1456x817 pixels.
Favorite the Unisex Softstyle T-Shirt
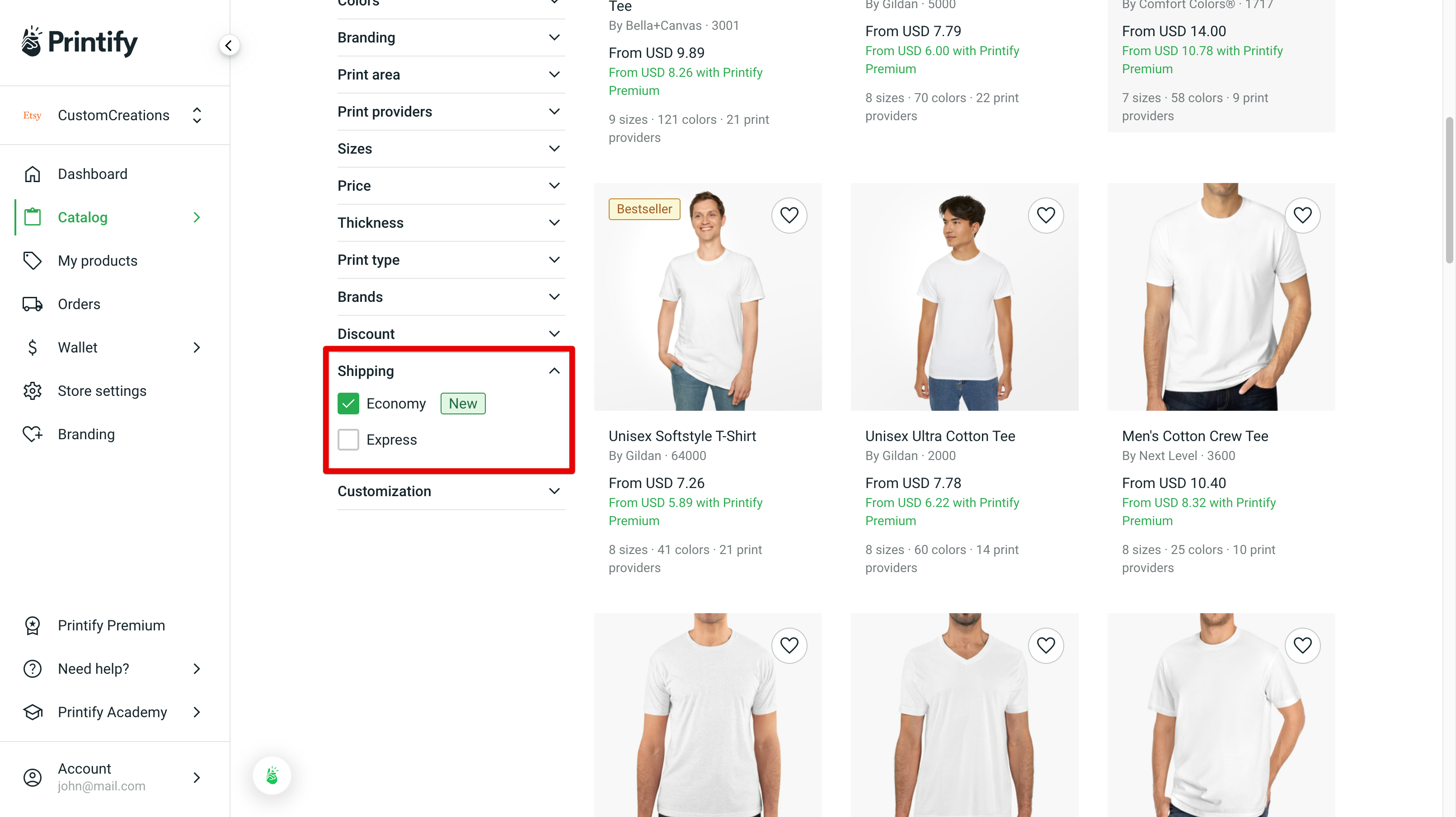tap(789, 215)
